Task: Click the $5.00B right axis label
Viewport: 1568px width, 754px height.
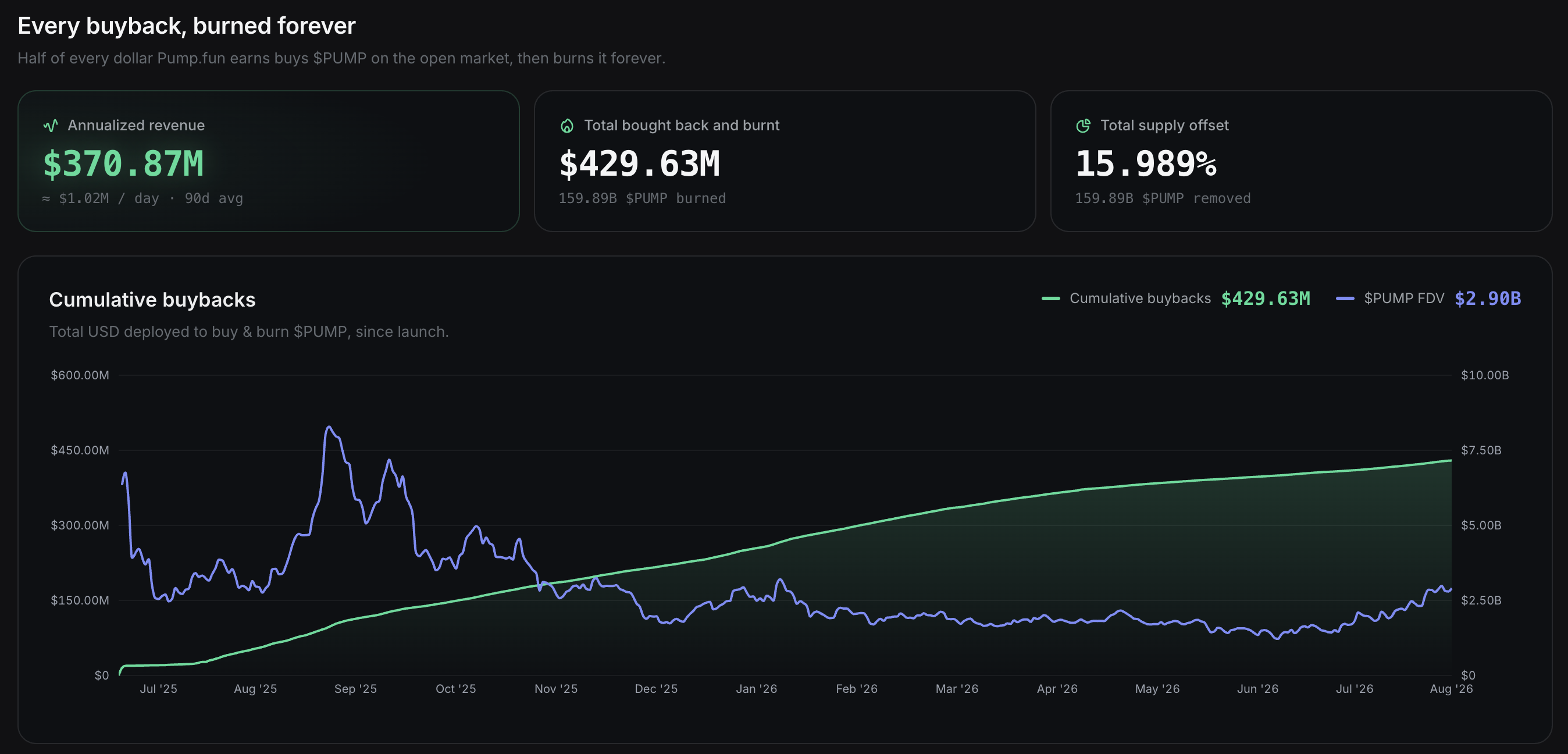Action: pyautogui.click(x=1481, y=525)
